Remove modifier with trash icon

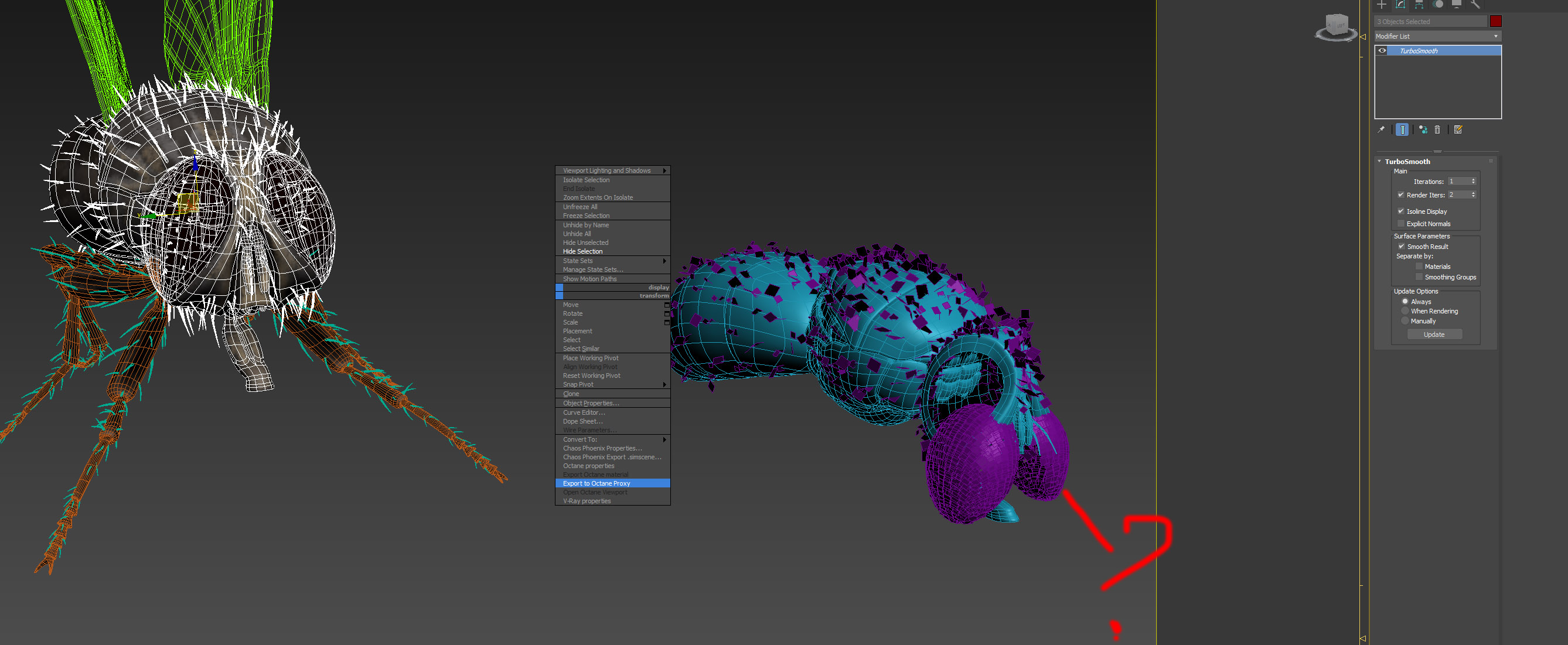click(x=1438, y=129)
